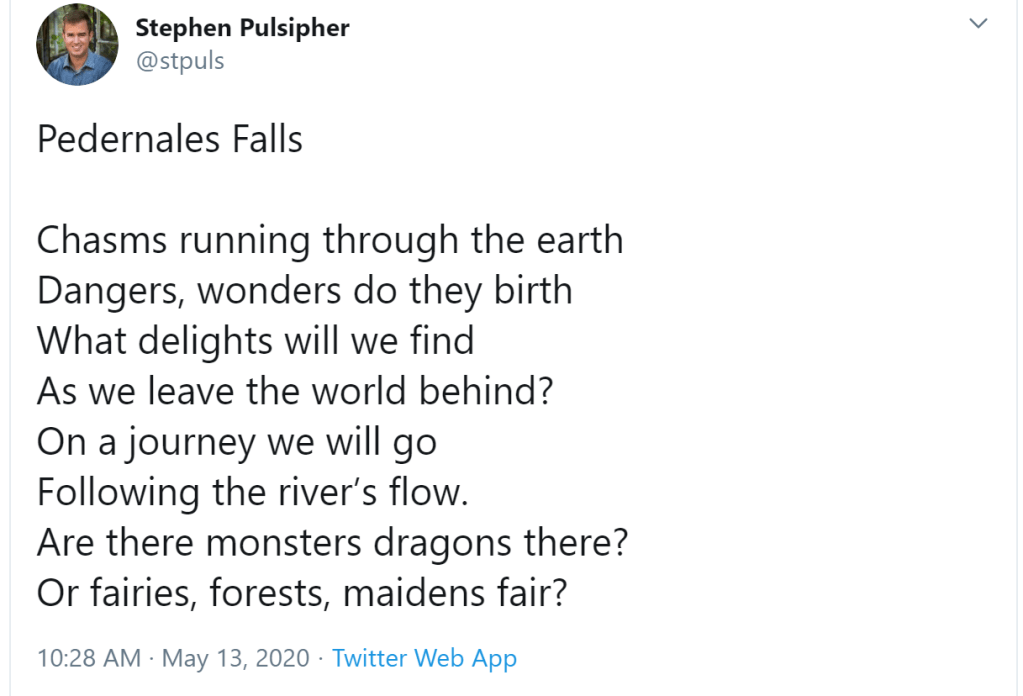Click the 10:28 AM time in the timestamp
This screenshot has width=1023, height=696.
point(88,658)
